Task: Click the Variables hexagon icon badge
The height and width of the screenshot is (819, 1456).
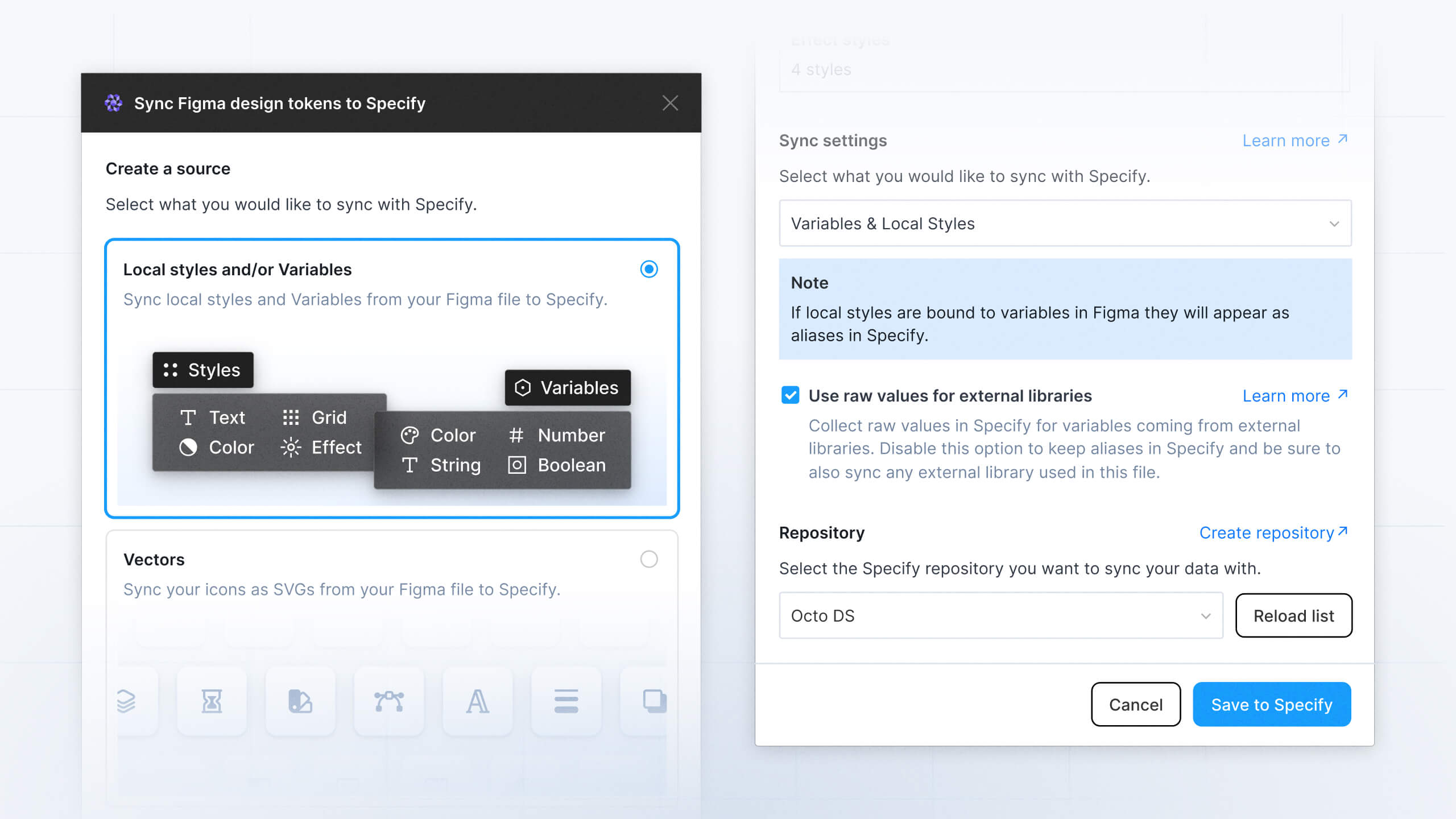Action: point(522,387)
